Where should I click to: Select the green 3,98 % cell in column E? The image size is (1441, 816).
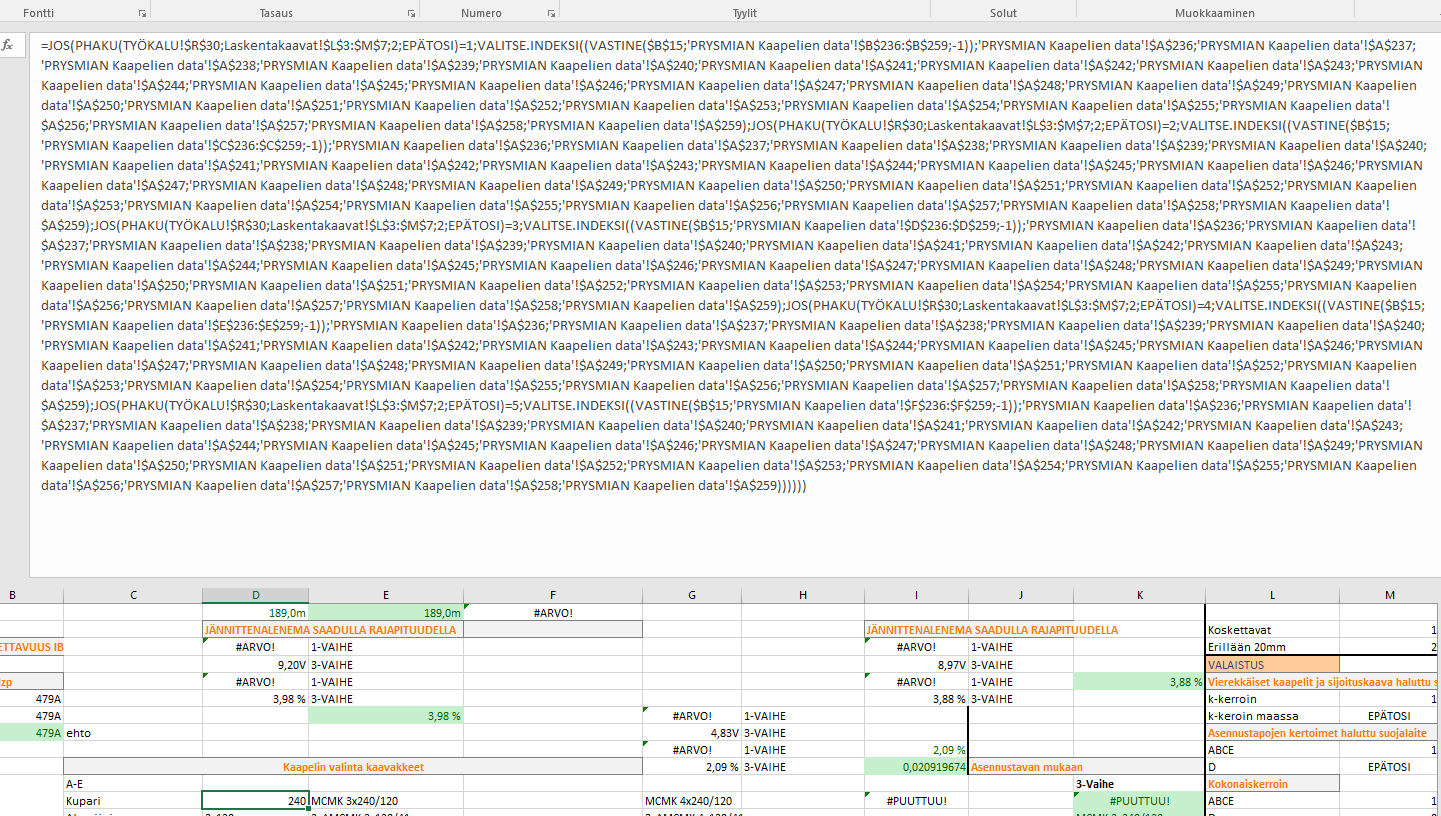tap(386, 716)
